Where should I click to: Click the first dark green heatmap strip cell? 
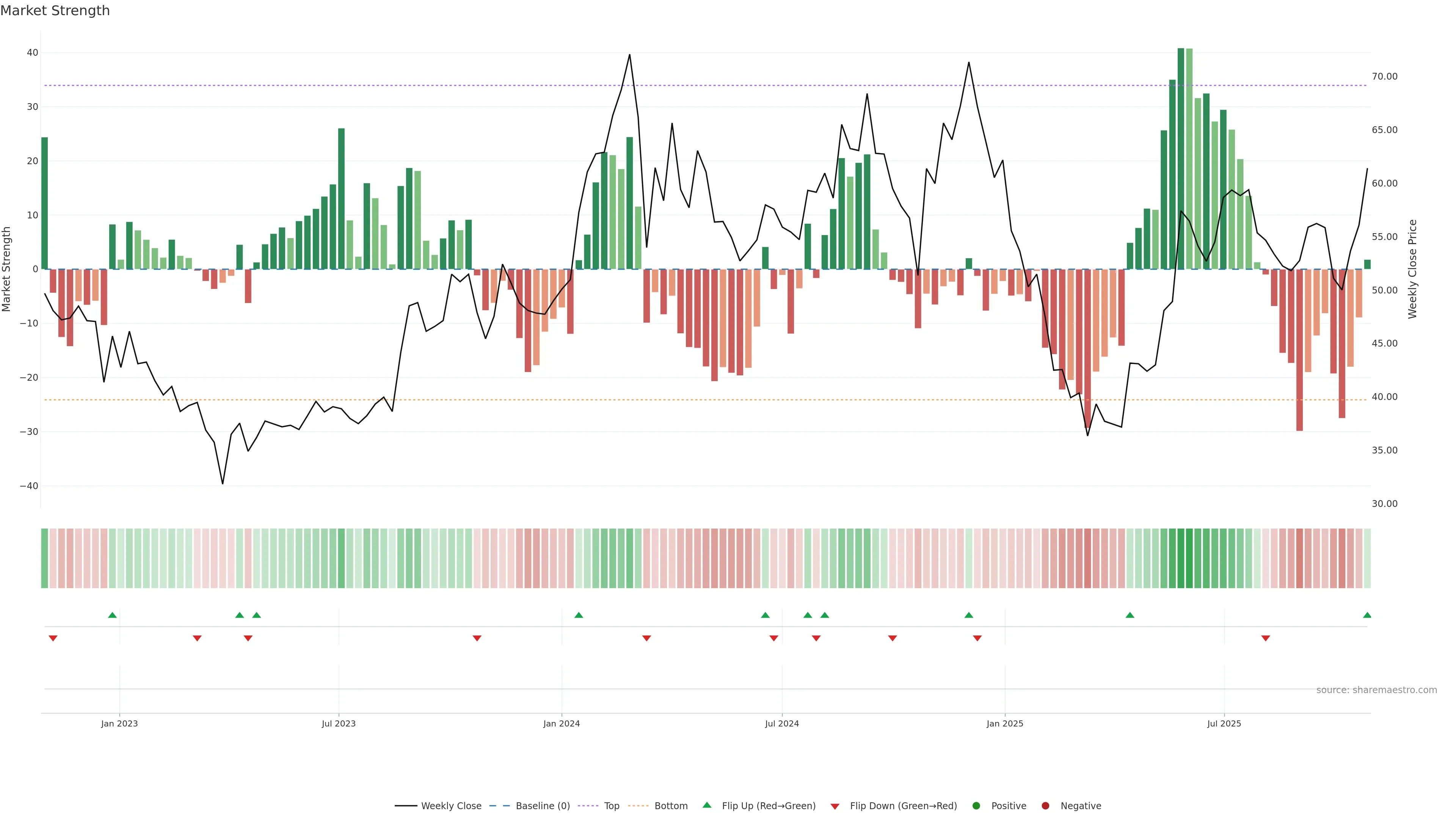click(45, 558)
